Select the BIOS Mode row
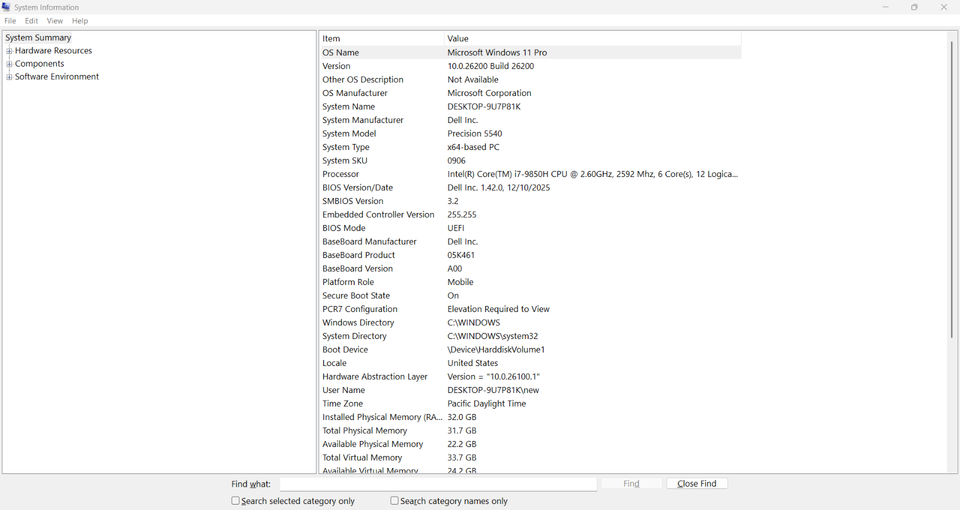 point(530,228)
